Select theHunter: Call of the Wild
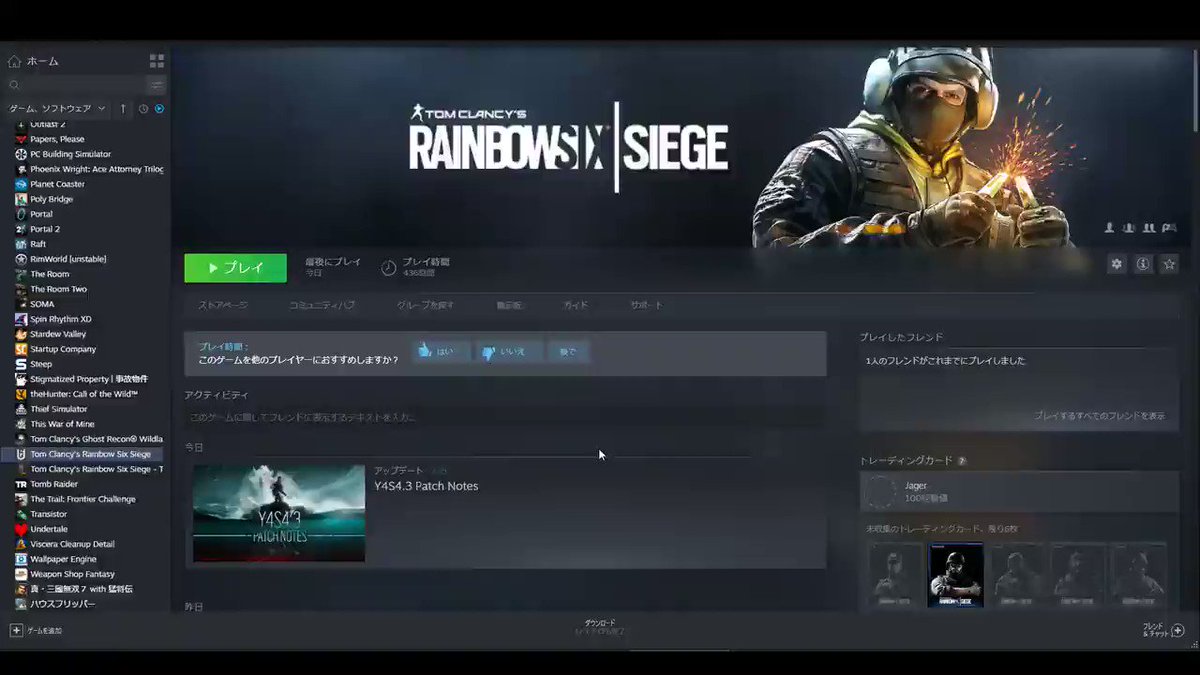This screenshot has width=1200, height=675. (x=84, y=394)
